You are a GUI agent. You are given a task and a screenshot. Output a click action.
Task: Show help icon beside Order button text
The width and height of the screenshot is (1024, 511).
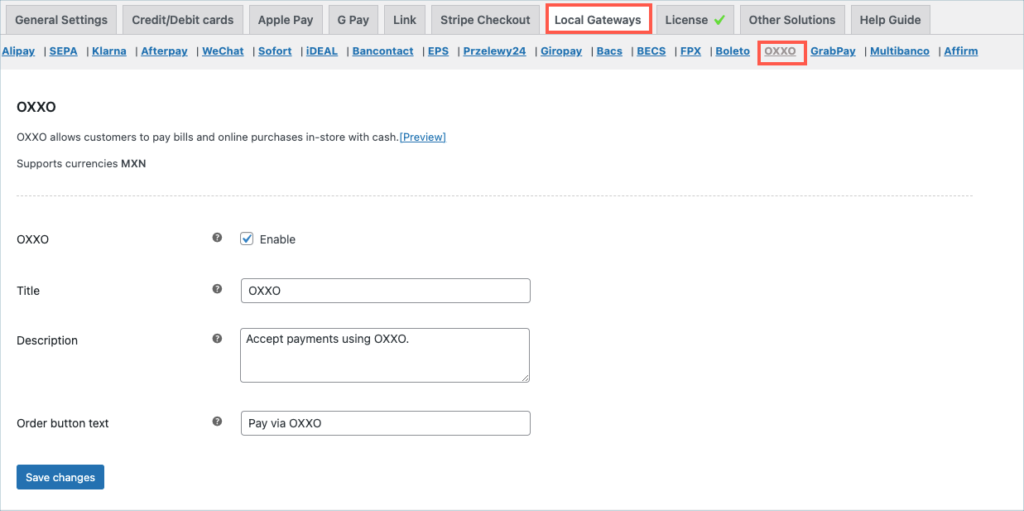[217, 421]
